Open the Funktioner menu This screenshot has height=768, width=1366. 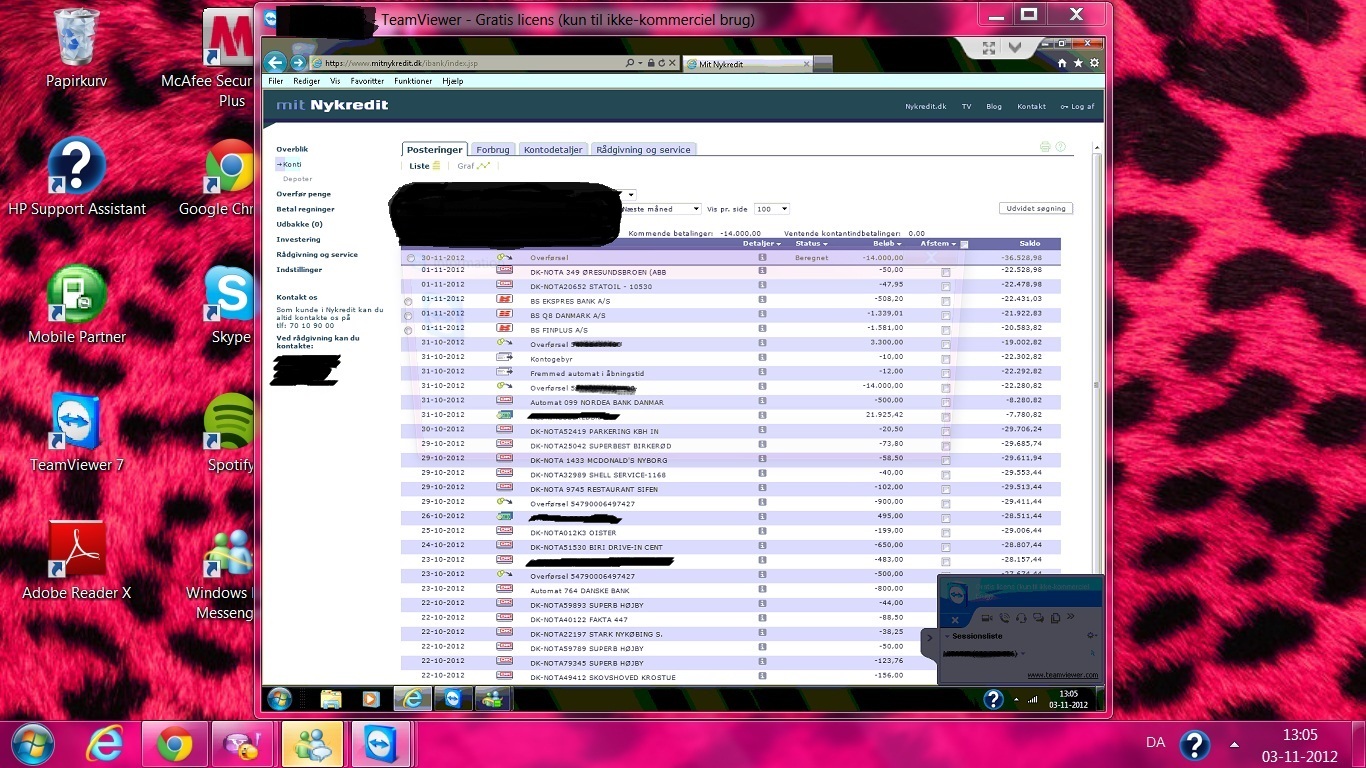tap(413, 81)
